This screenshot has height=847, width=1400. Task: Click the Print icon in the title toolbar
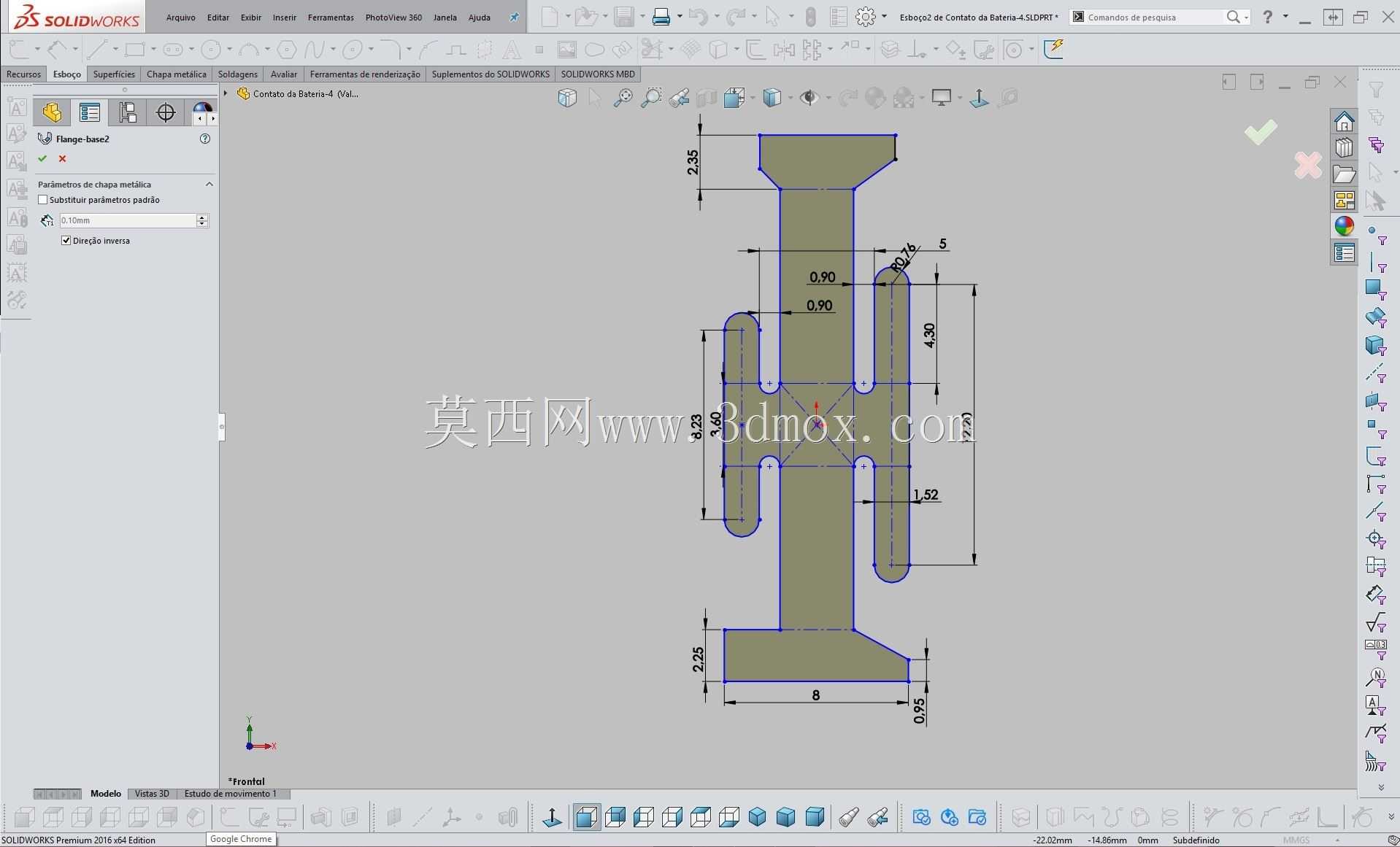pyautogui.click(x=661, y=16)
